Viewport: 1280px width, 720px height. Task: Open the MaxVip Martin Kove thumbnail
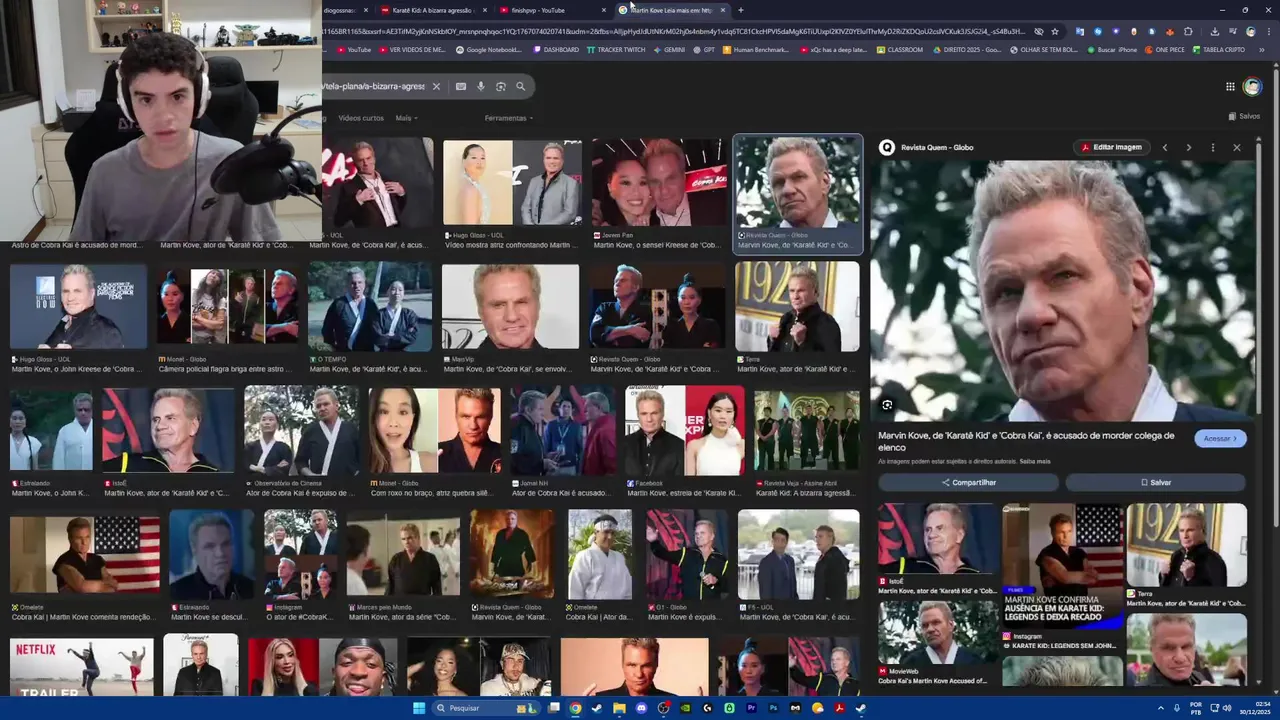pyautogui.click(x=510, y=307)
